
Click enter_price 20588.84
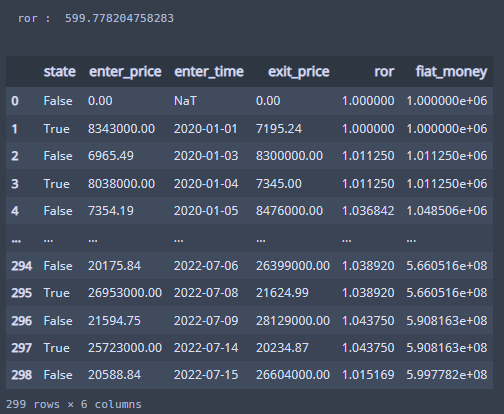[x=114, y=375]
